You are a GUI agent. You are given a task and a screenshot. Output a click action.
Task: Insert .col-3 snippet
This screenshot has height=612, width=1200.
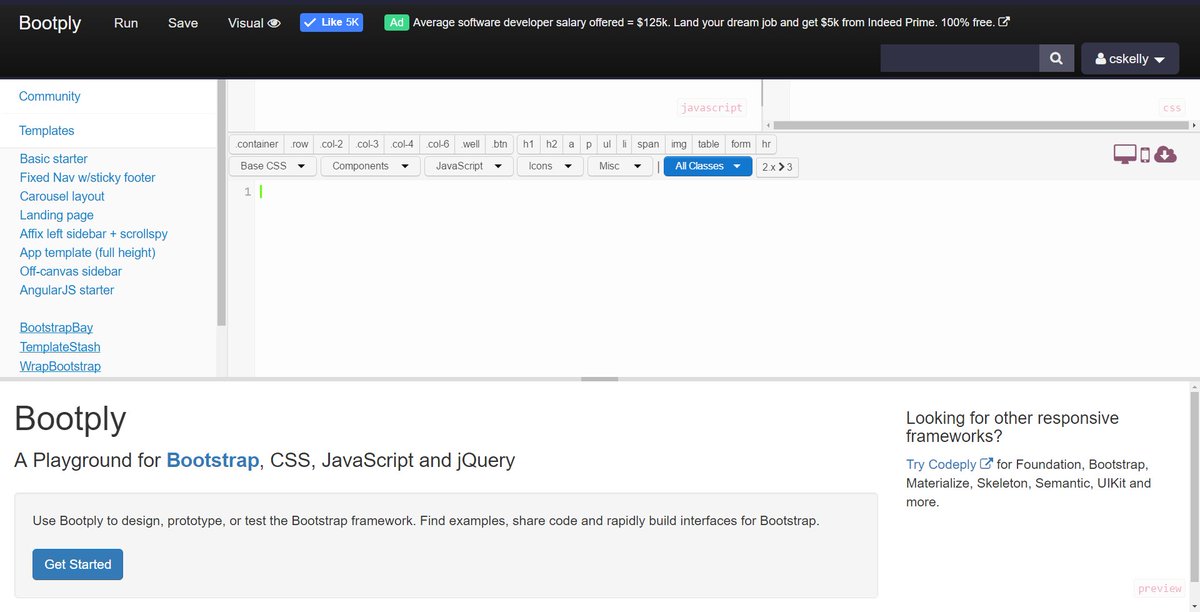pyautogui.click(x=367, y=144)
